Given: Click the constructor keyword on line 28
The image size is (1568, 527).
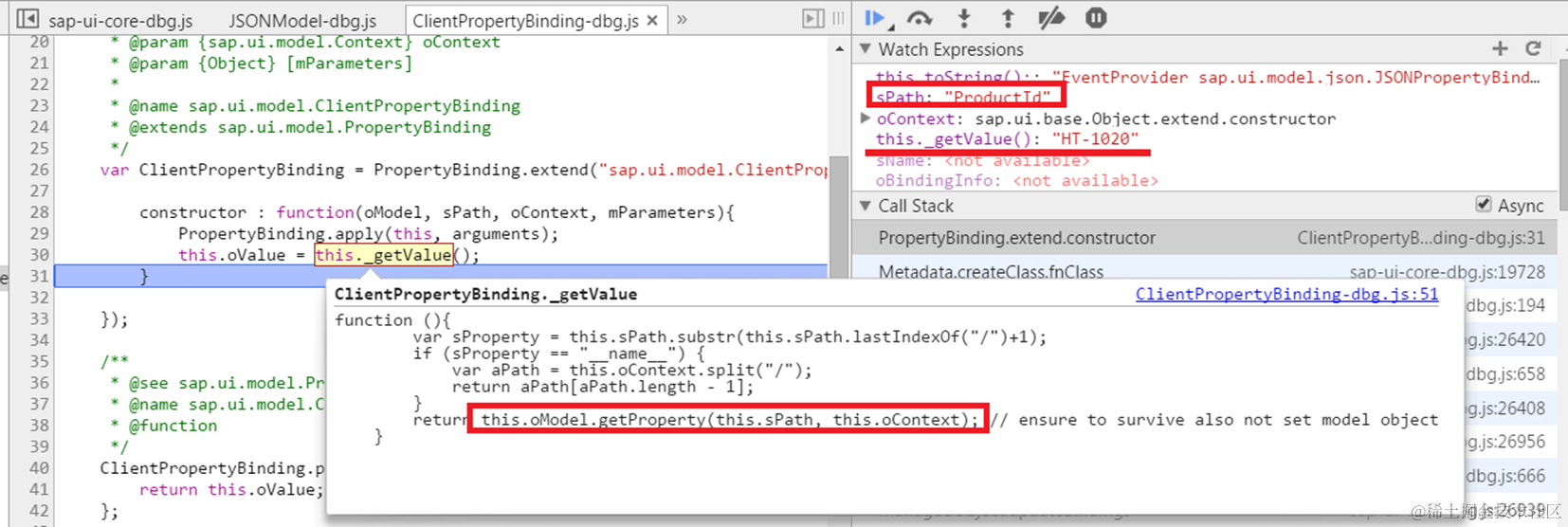Looking at the screenshot, I should [192, 212].
